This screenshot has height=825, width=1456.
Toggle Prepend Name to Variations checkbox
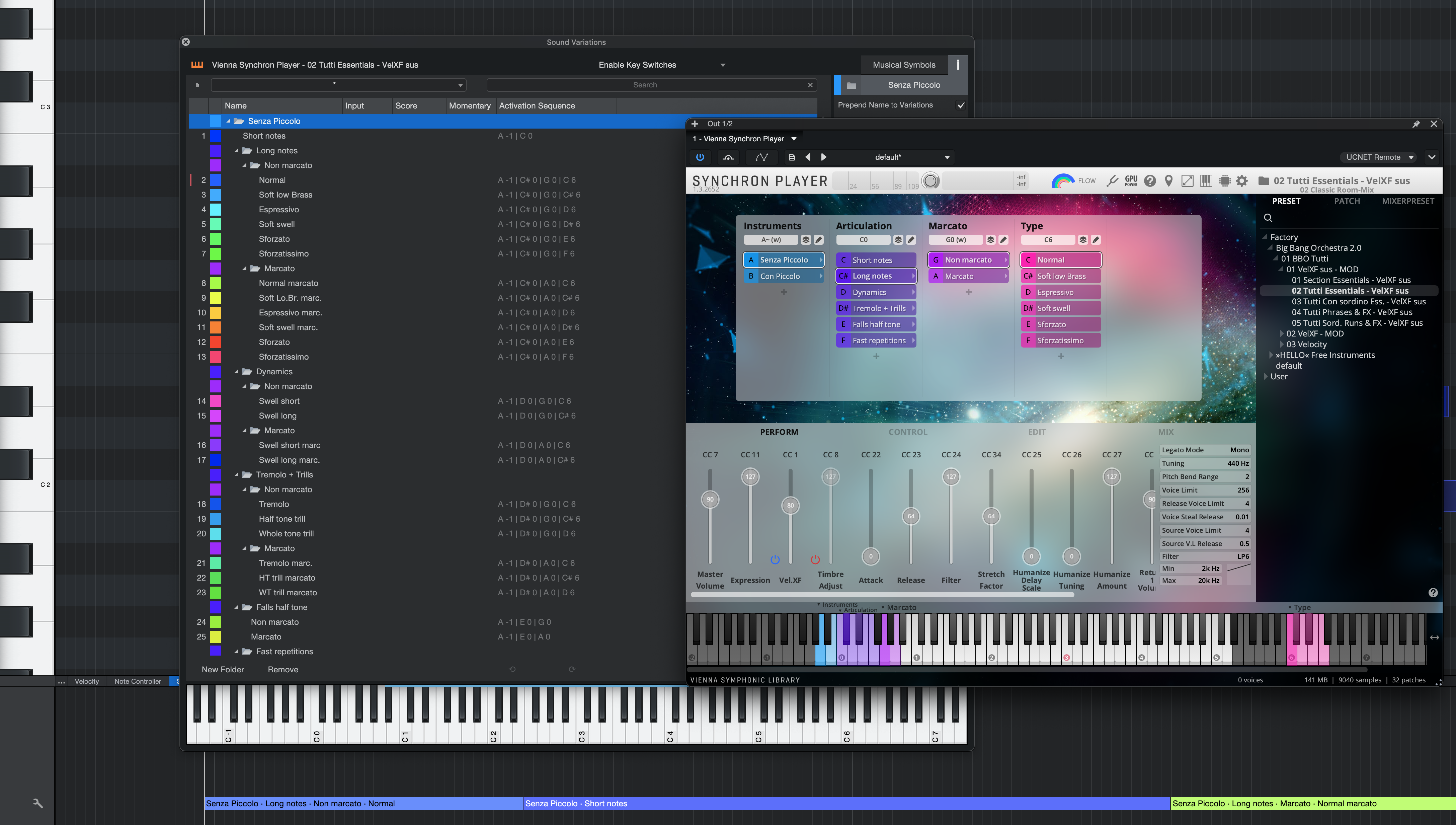click(961, 105)
